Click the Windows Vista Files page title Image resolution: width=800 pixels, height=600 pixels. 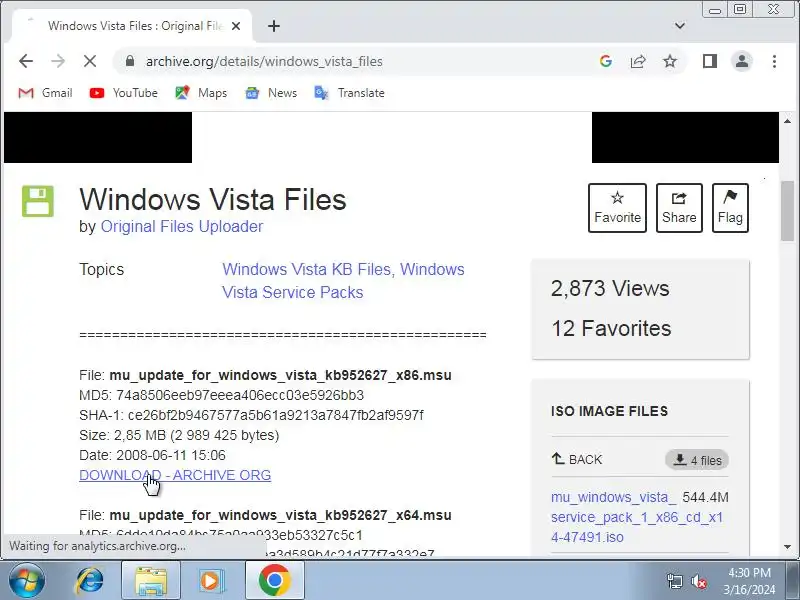[x=213, y=199]
